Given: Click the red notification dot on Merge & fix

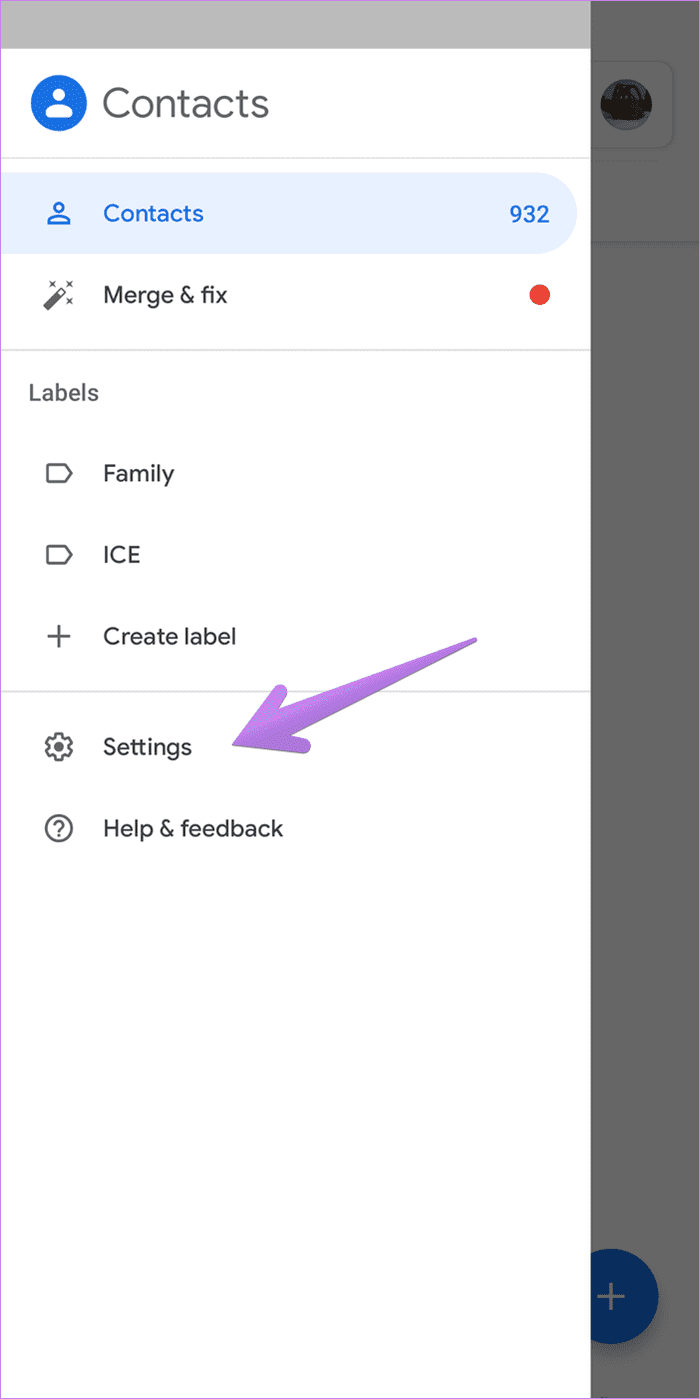Looking at the screenshot, I should point(539,295).
